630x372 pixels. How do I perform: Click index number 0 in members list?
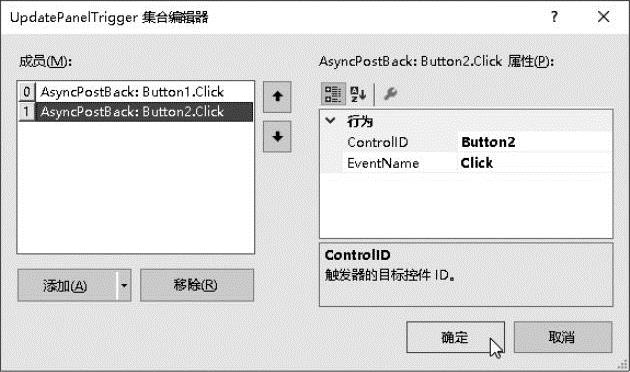(x=27, y=92)
